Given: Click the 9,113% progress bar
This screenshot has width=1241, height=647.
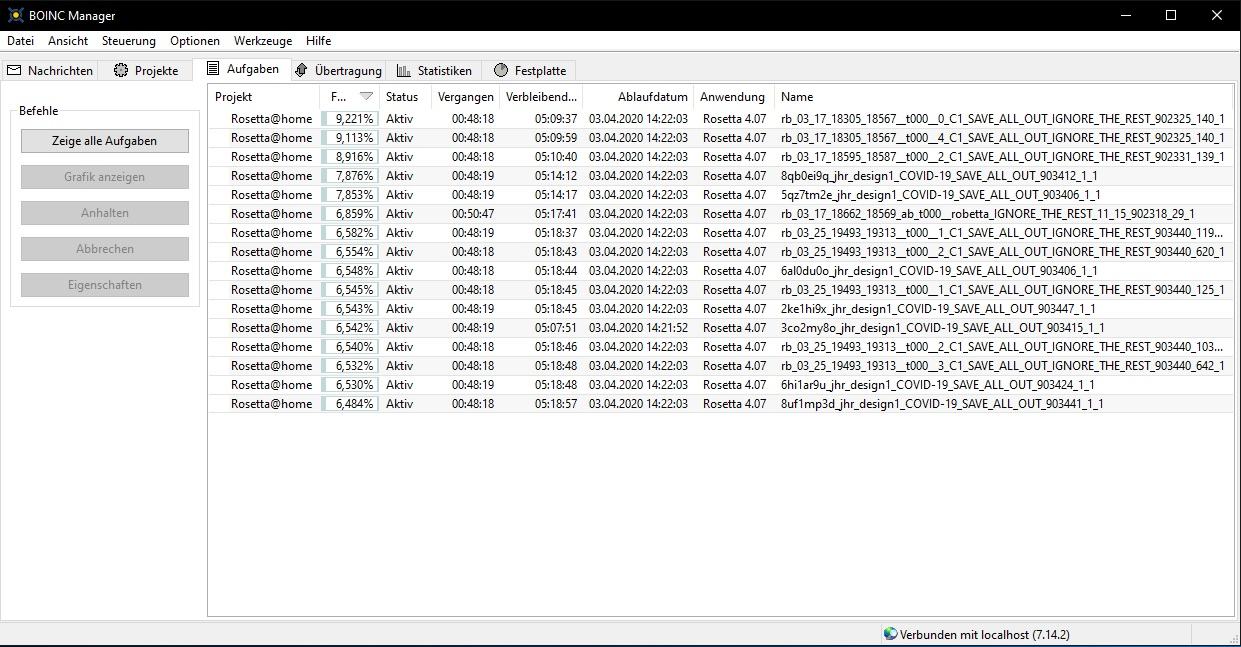Looking at the screenshot, I should (x=349, y=138).
